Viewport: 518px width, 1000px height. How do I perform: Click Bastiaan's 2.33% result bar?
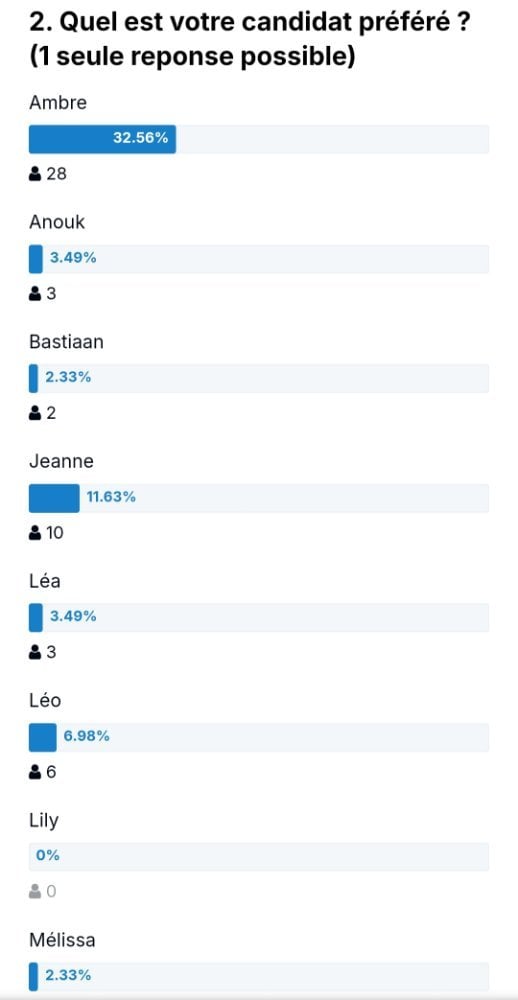(x=259, y=378)
